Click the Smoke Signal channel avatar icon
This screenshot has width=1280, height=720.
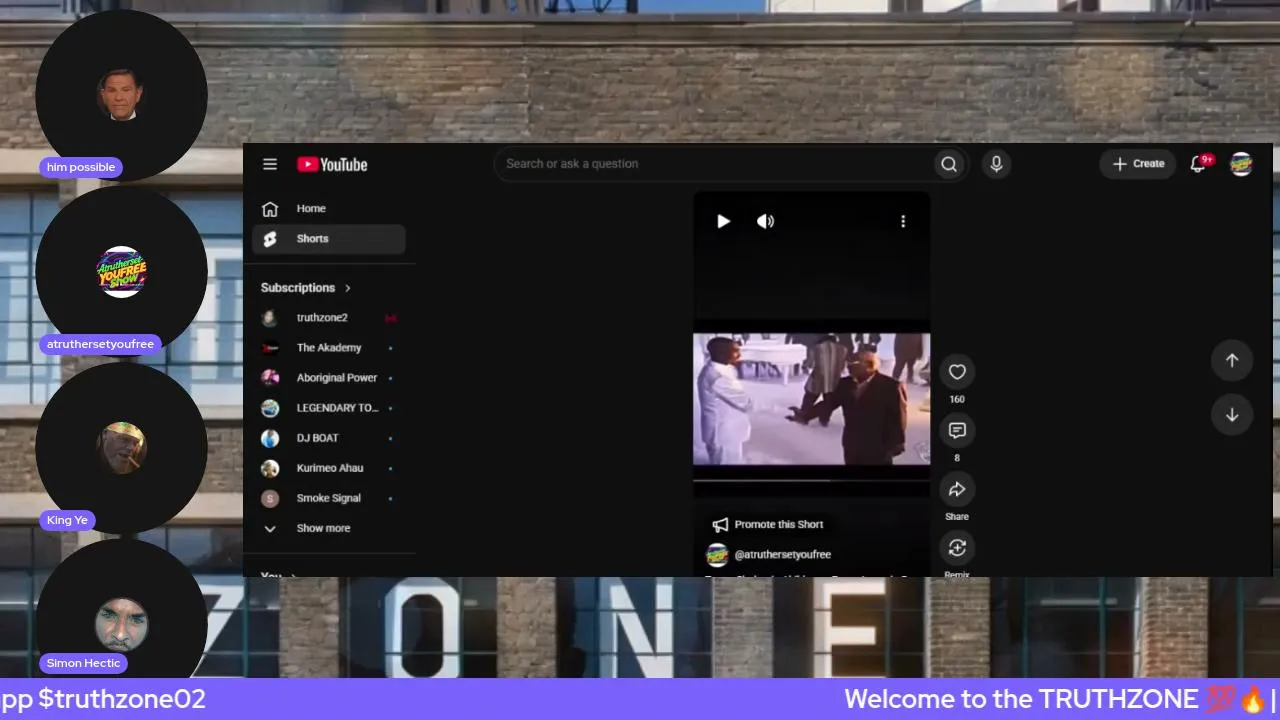pos(270,498)
